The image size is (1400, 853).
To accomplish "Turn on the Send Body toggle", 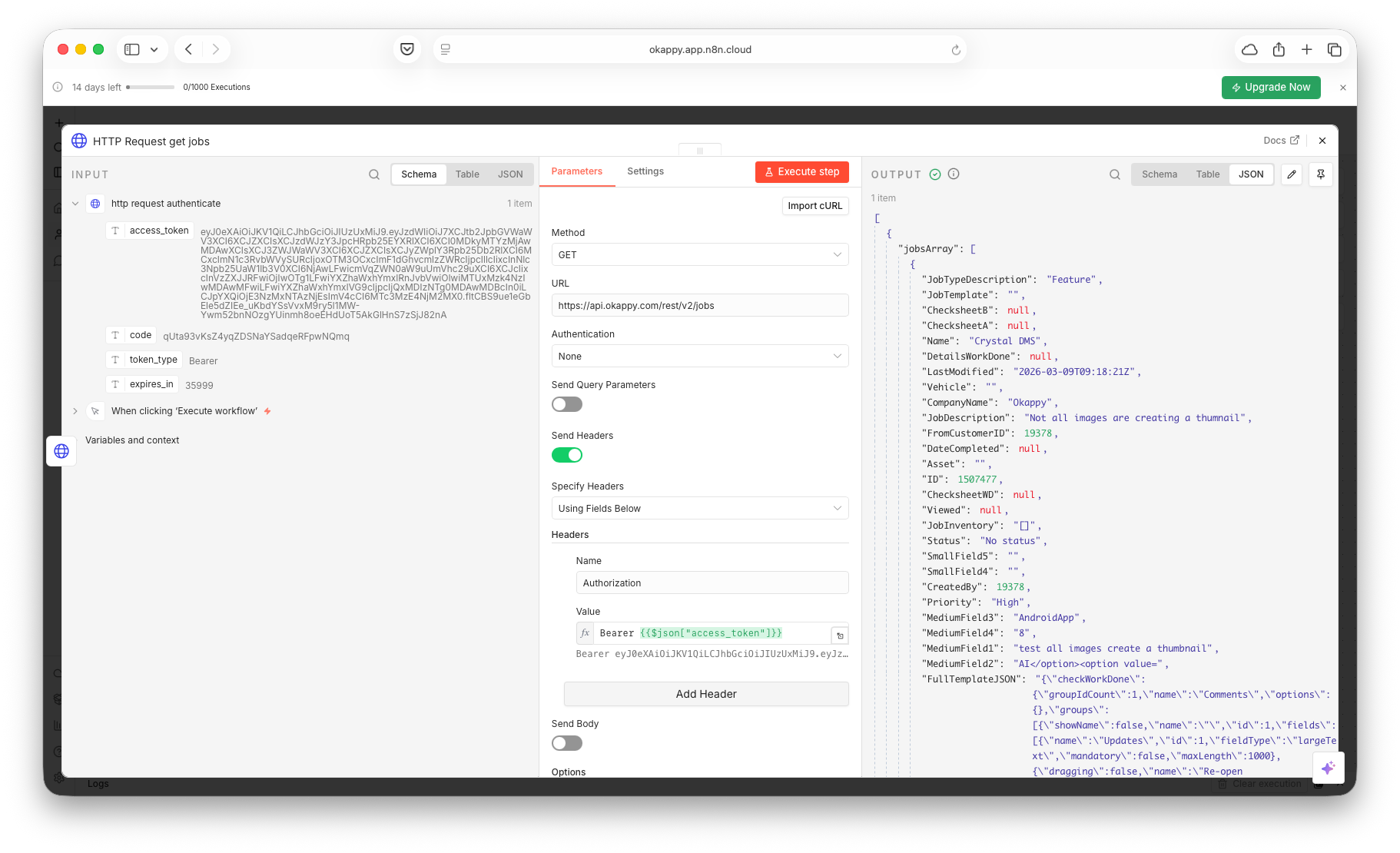I will (x=567, y=743).
